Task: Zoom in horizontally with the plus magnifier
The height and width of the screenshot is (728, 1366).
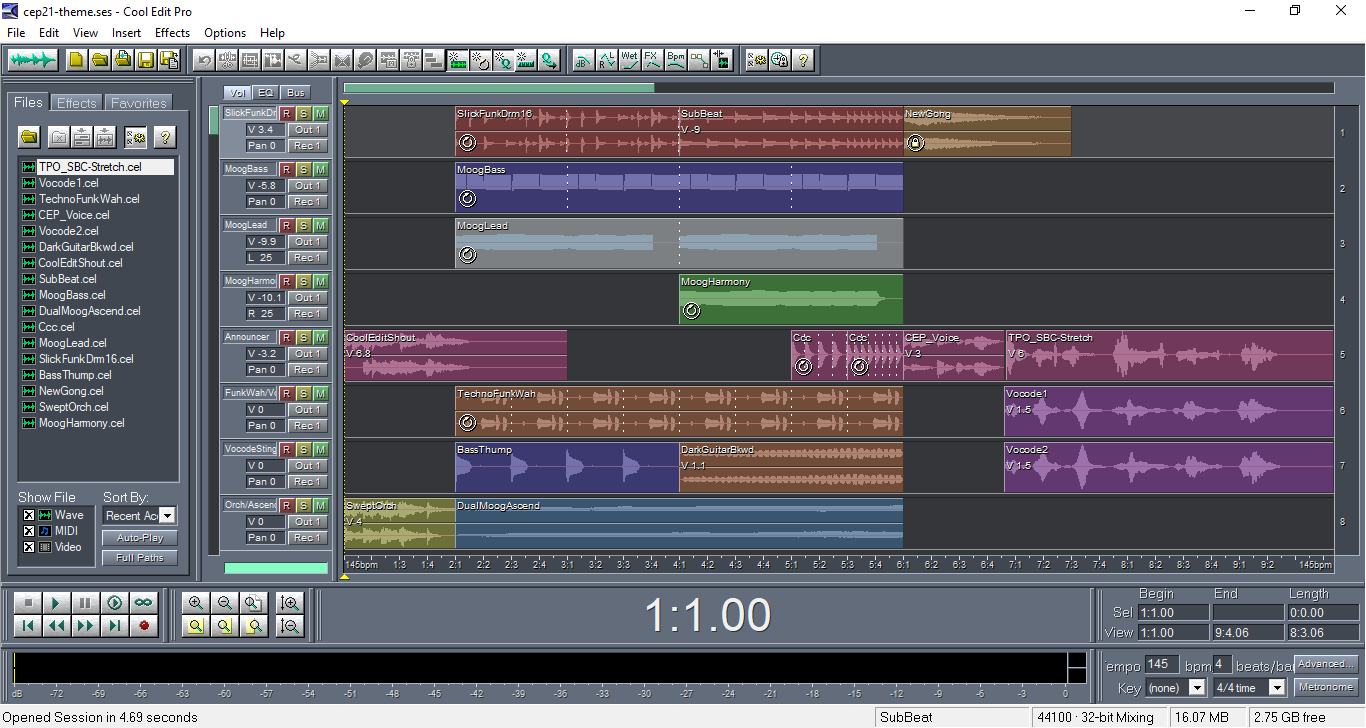Action: 195,603
